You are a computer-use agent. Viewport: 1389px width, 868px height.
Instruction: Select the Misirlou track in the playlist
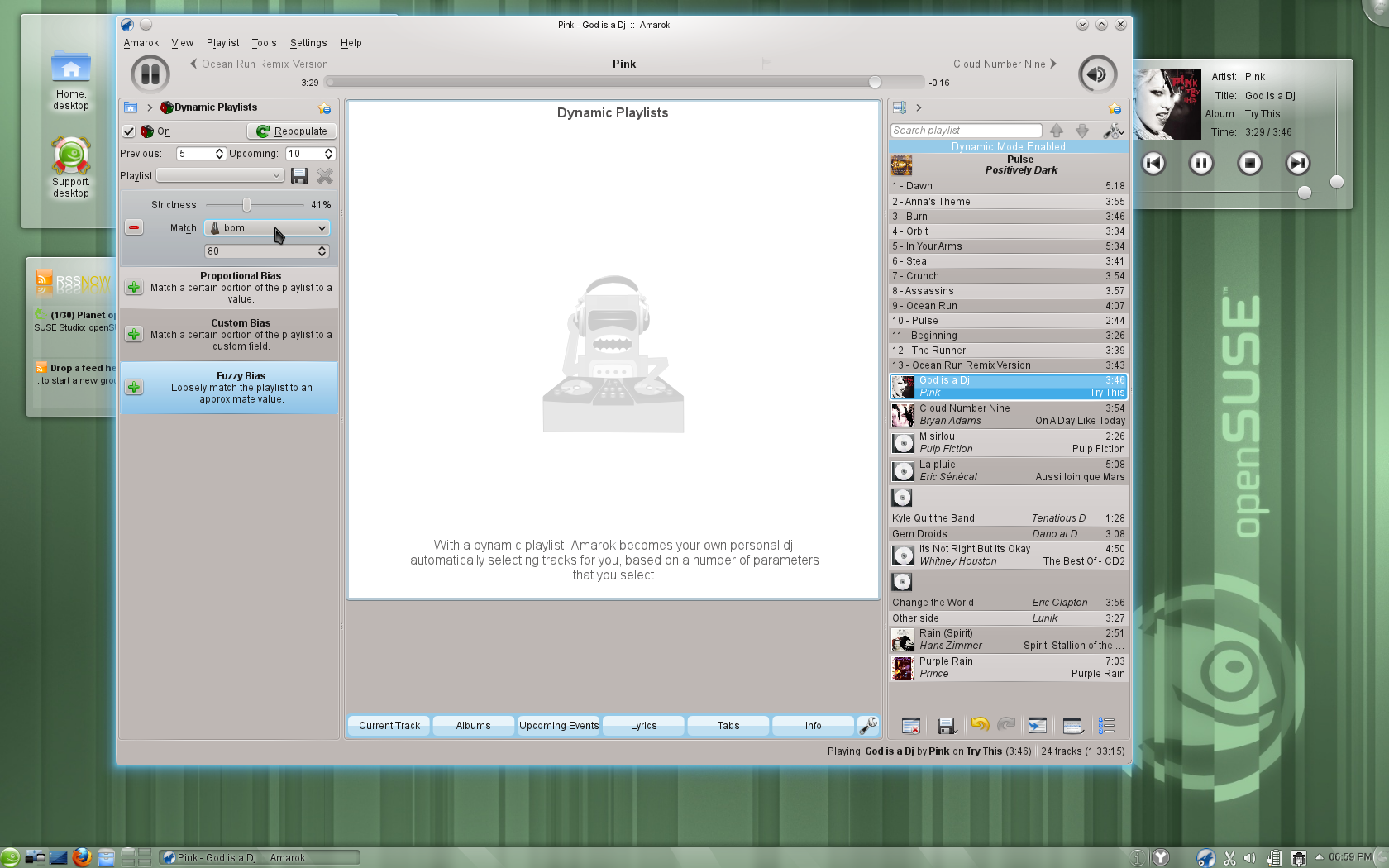click(x=1009, y=443)
